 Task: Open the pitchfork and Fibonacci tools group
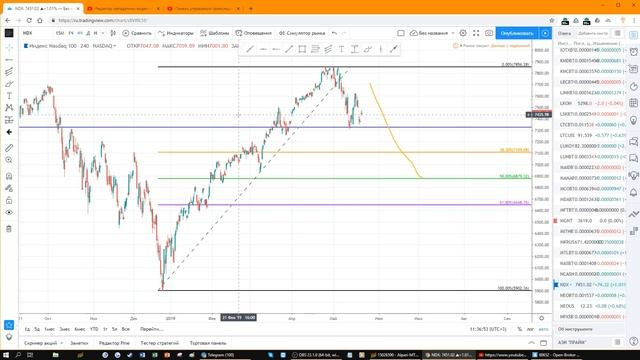pos(9,72)
